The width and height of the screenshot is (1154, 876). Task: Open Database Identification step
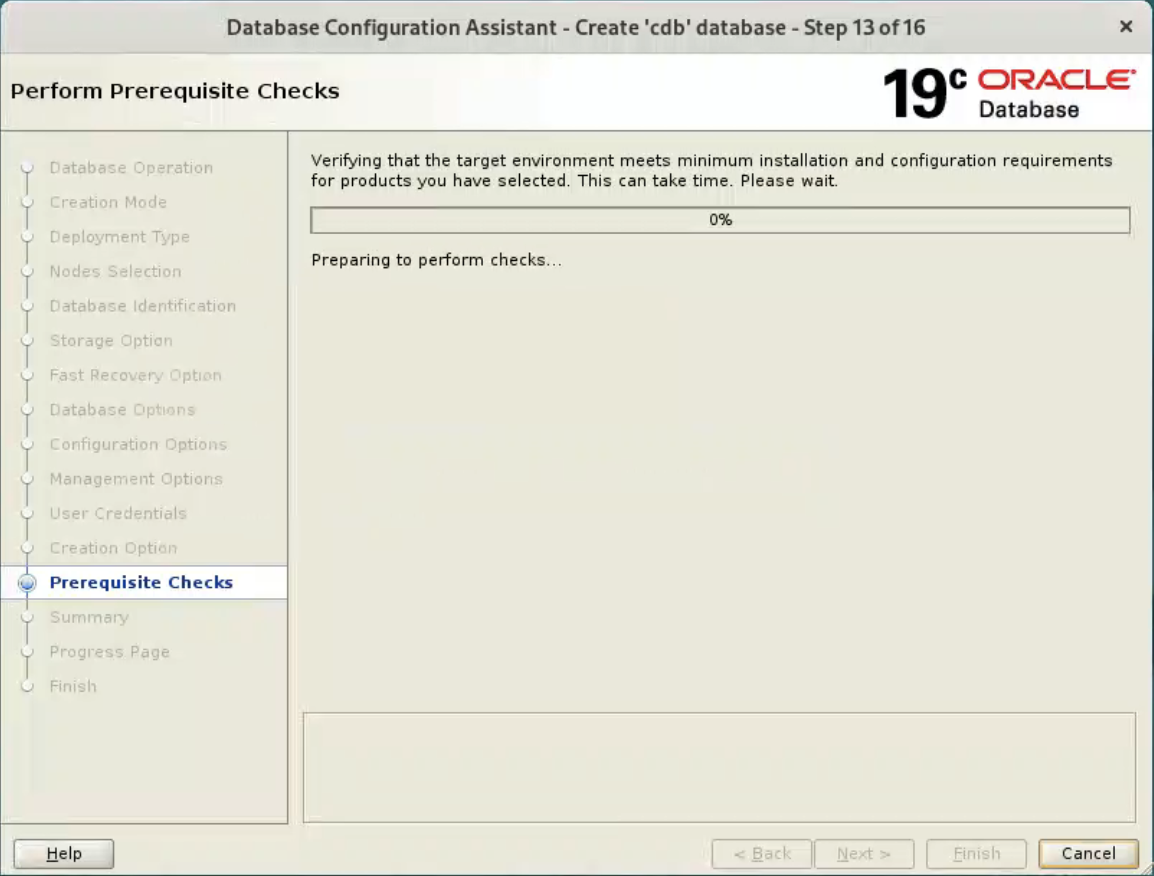(x=142, y=306)
